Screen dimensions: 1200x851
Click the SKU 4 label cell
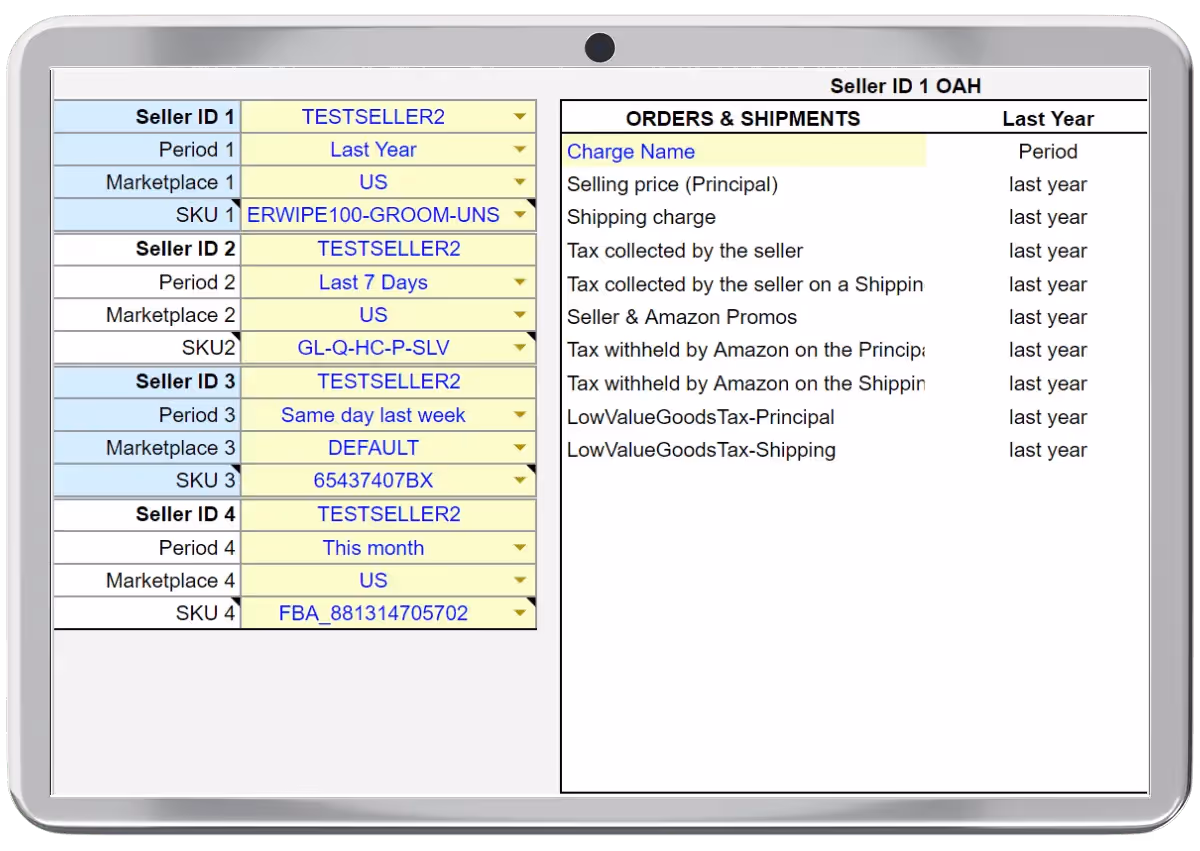[147, 613]
